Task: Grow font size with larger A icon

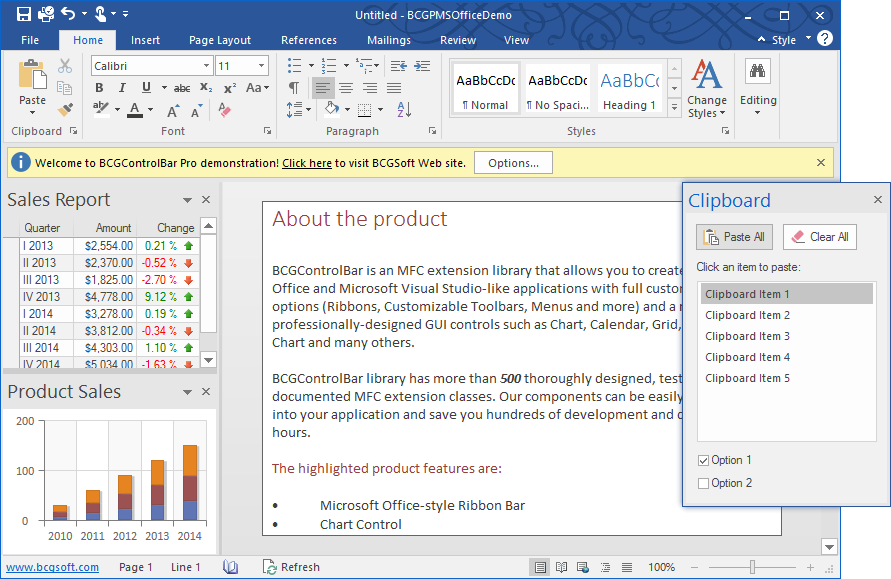Action: (x=173, y=111)
